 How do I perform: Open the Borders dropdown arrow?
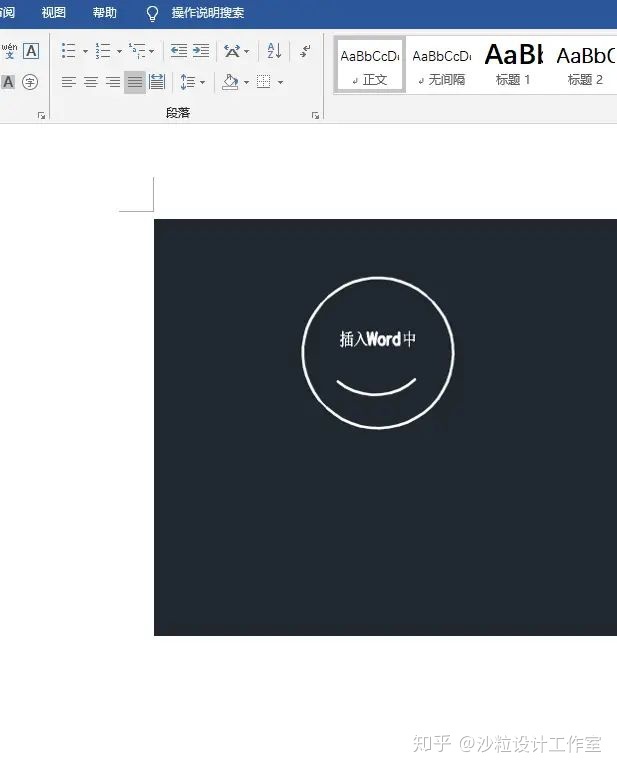280,82
